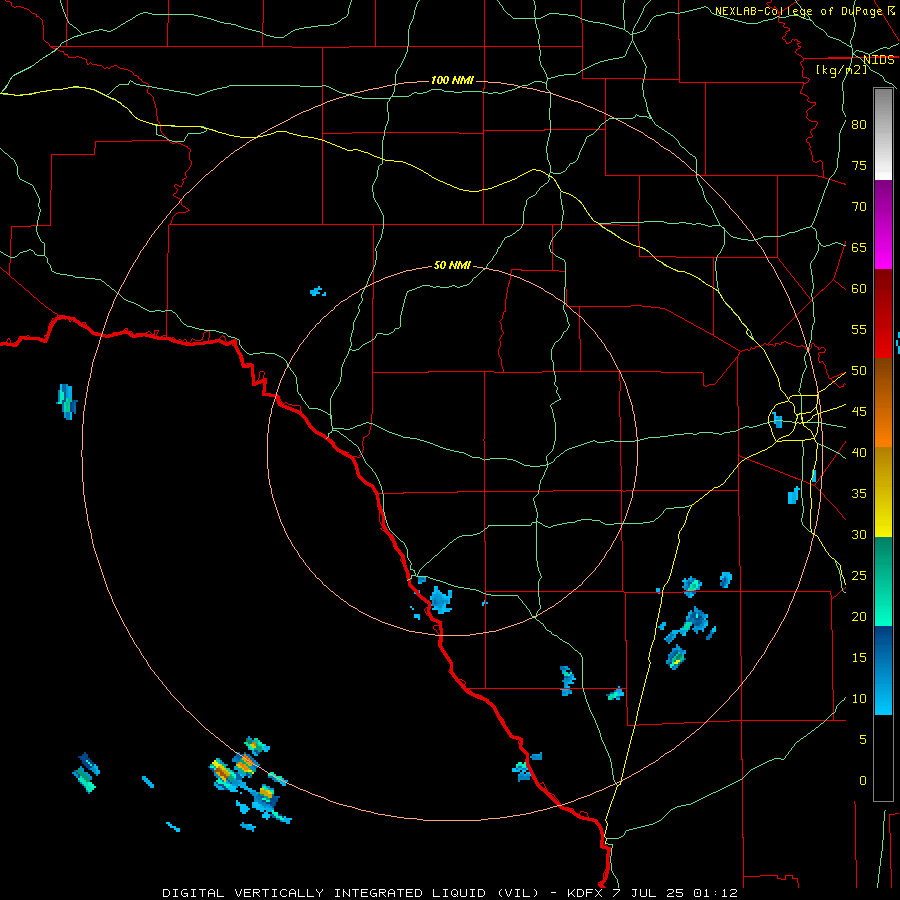Viewport: 900px width, 900px height.
Task: Click the 60 value on the scale
Action: 859,289
